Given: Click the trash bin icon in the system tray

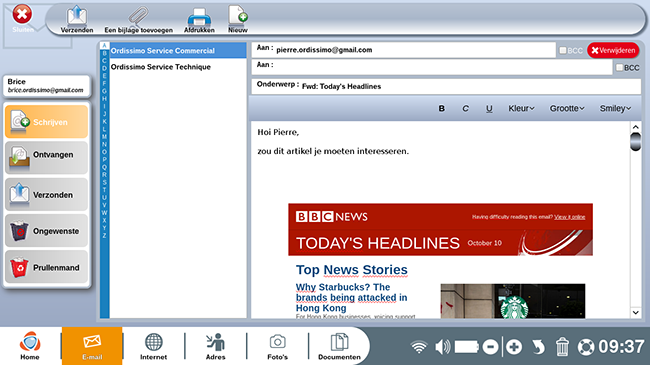Looking at the screenshot, I should point(562,347).
